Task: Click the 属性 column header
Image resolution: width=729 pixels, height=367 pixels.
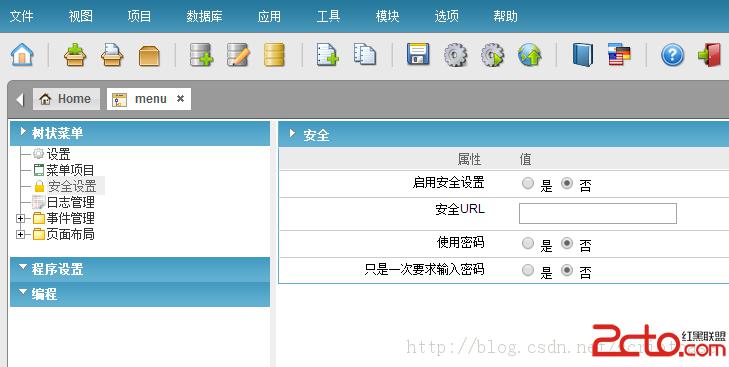Action: coord(469,159)
